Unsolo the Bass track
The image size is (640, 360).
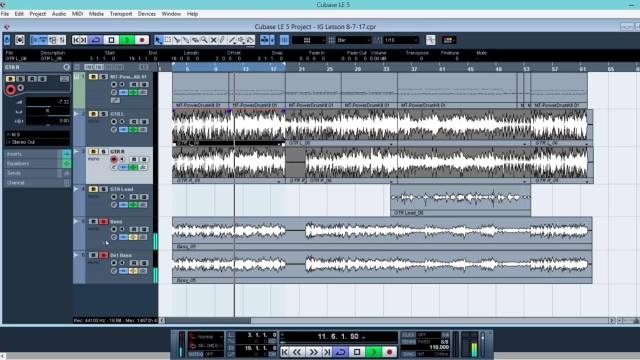pyautogui.click(x=103, y=222)
